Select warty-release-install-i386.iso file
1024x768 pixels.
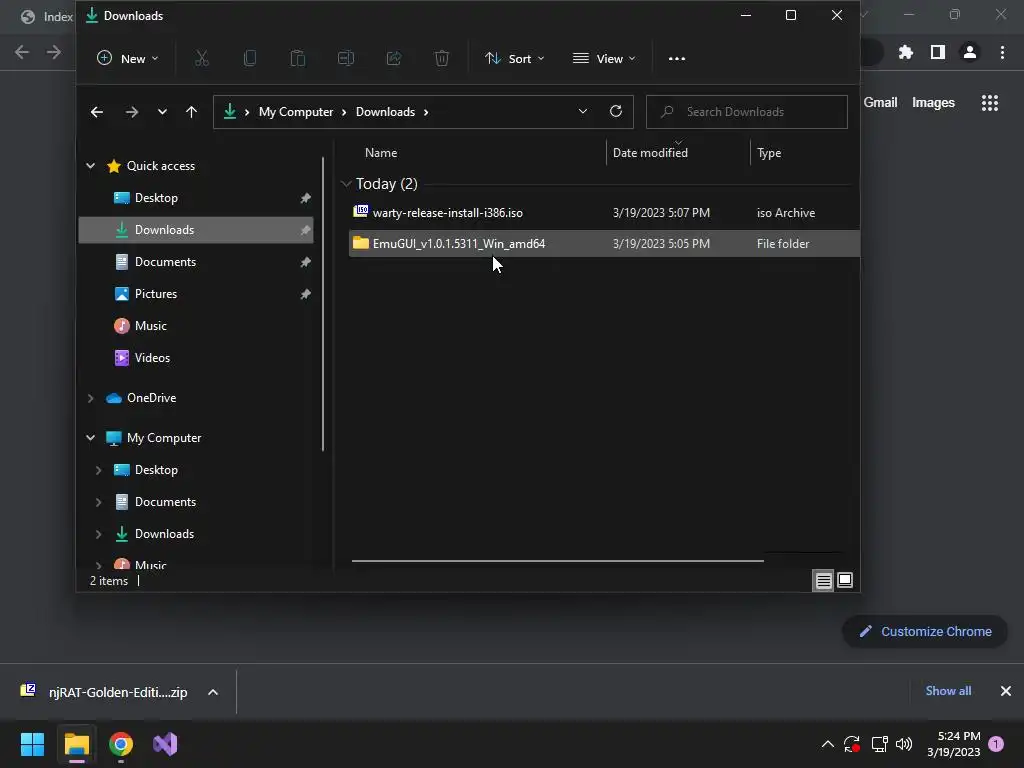coord(604,213)
